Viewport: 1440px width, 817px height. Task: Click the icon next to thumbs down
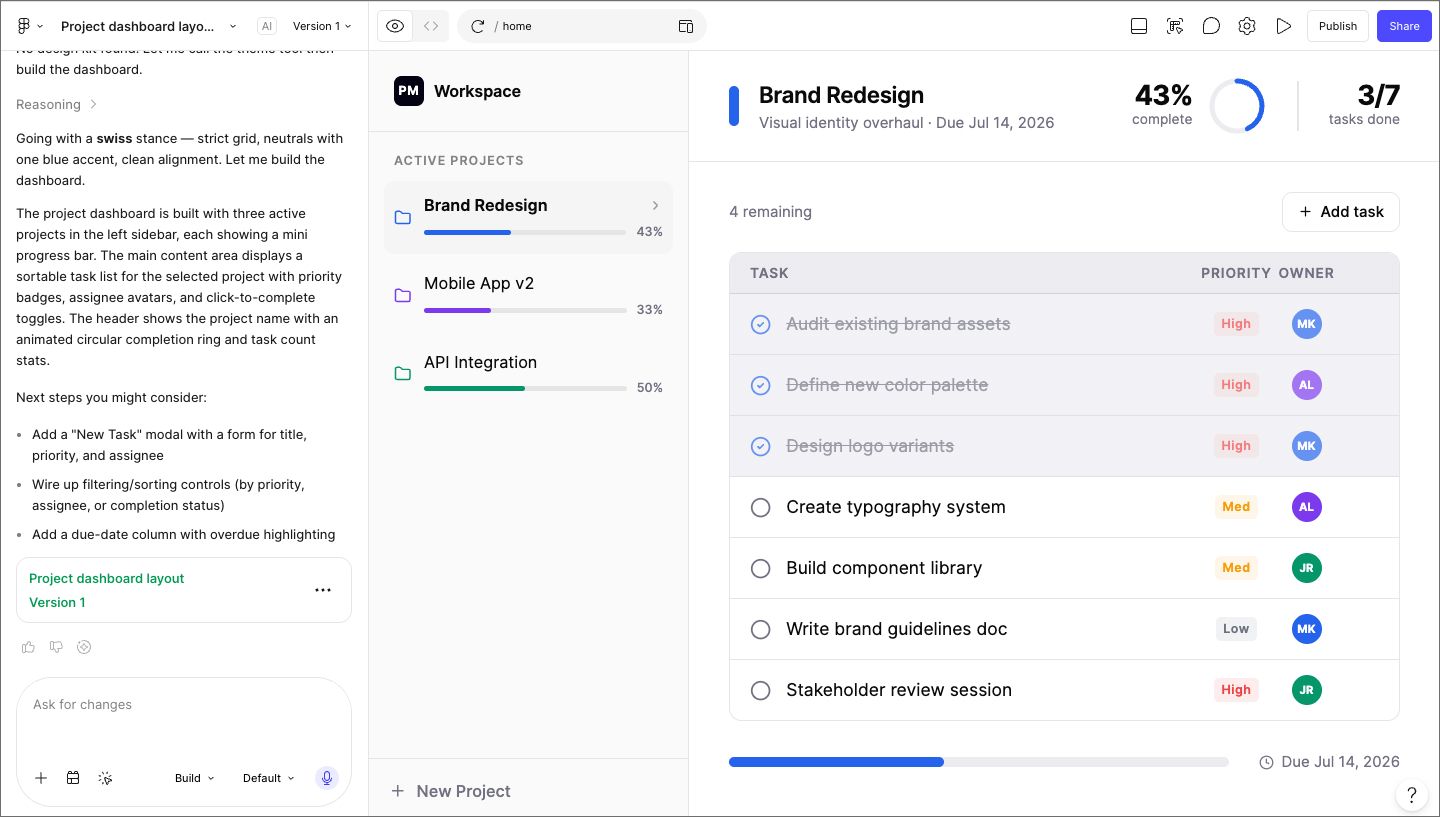tap(84, 647)
